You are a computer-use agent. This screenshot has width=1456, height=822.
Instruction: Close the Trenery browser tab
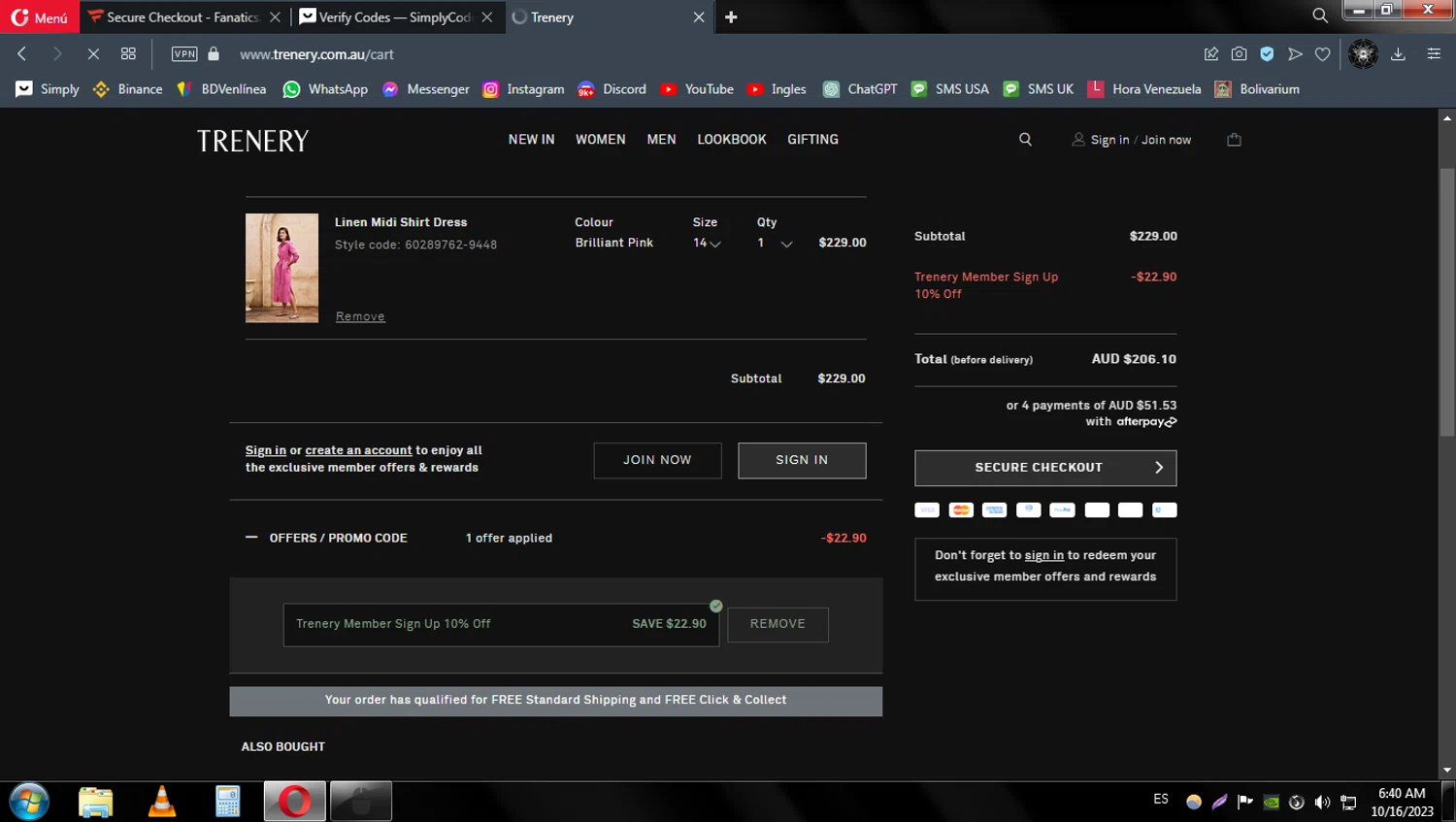698,17
